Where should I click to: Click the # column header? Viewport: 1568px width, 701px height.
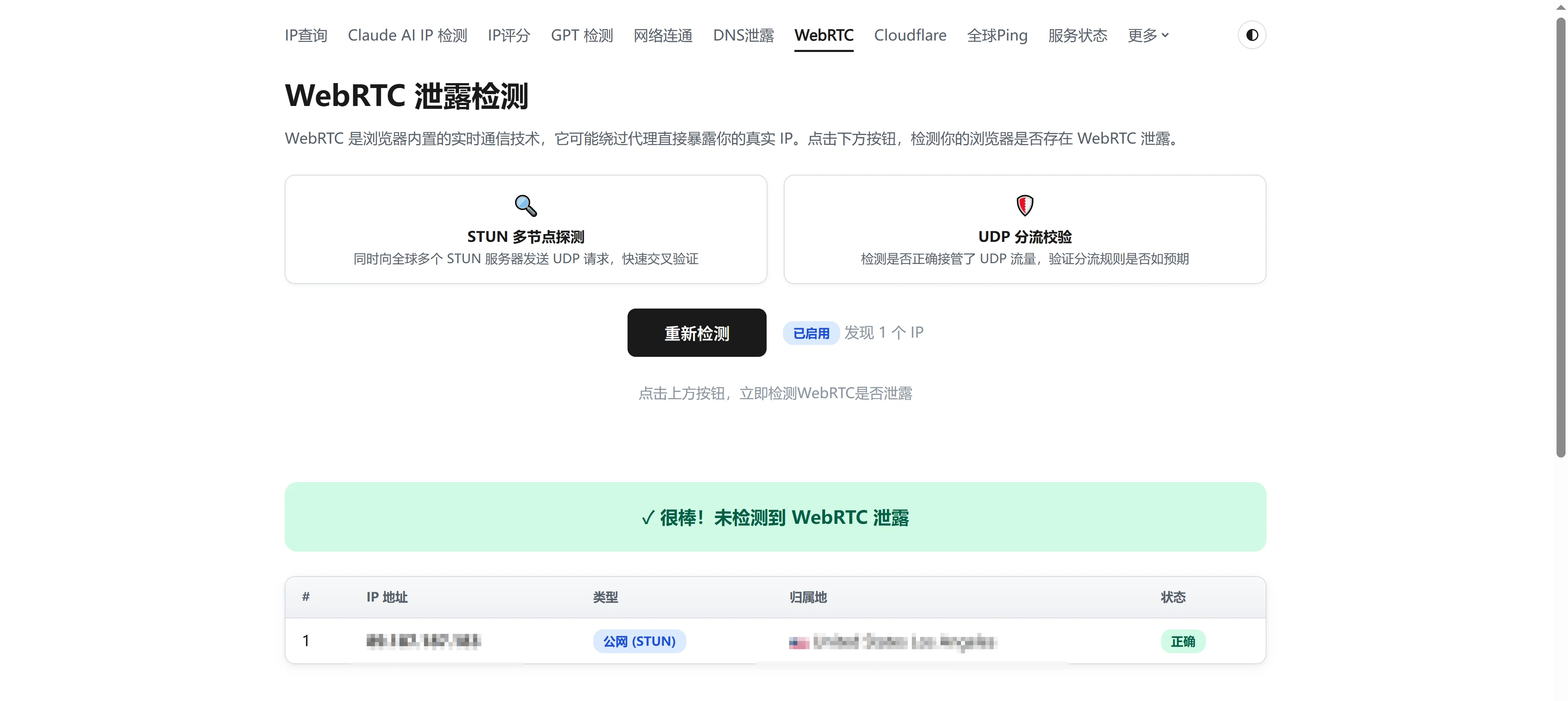[x=306, y=597]
